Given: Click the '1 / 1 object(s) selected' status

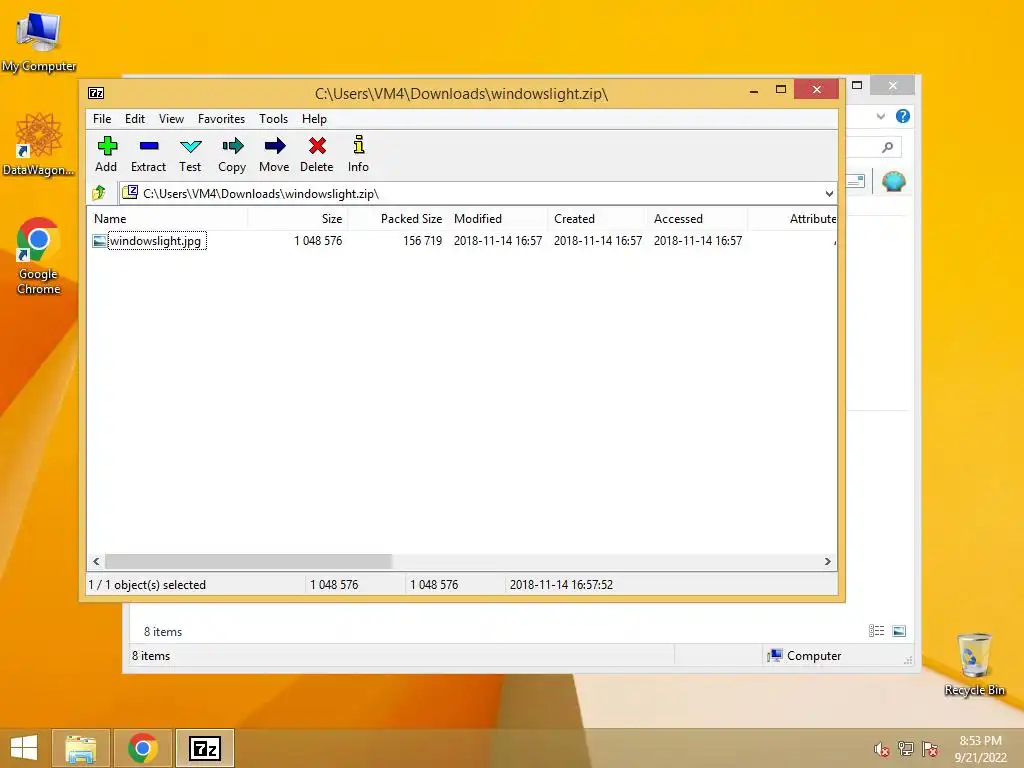Looking at the screenshot, I should 147,585.
